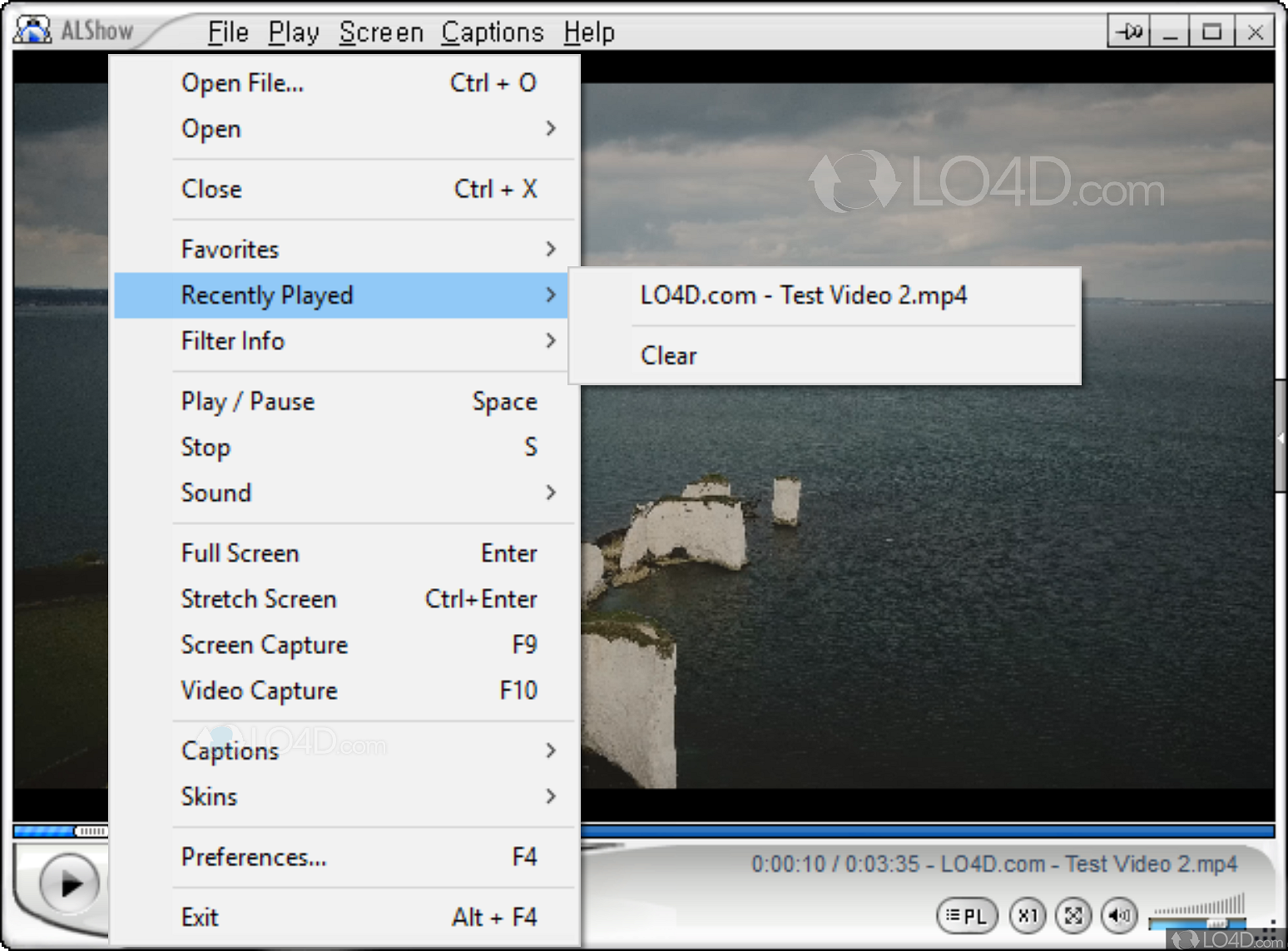Click the side panel handle on right edge
1288x951 pixels.
(x=1281, y=436)
